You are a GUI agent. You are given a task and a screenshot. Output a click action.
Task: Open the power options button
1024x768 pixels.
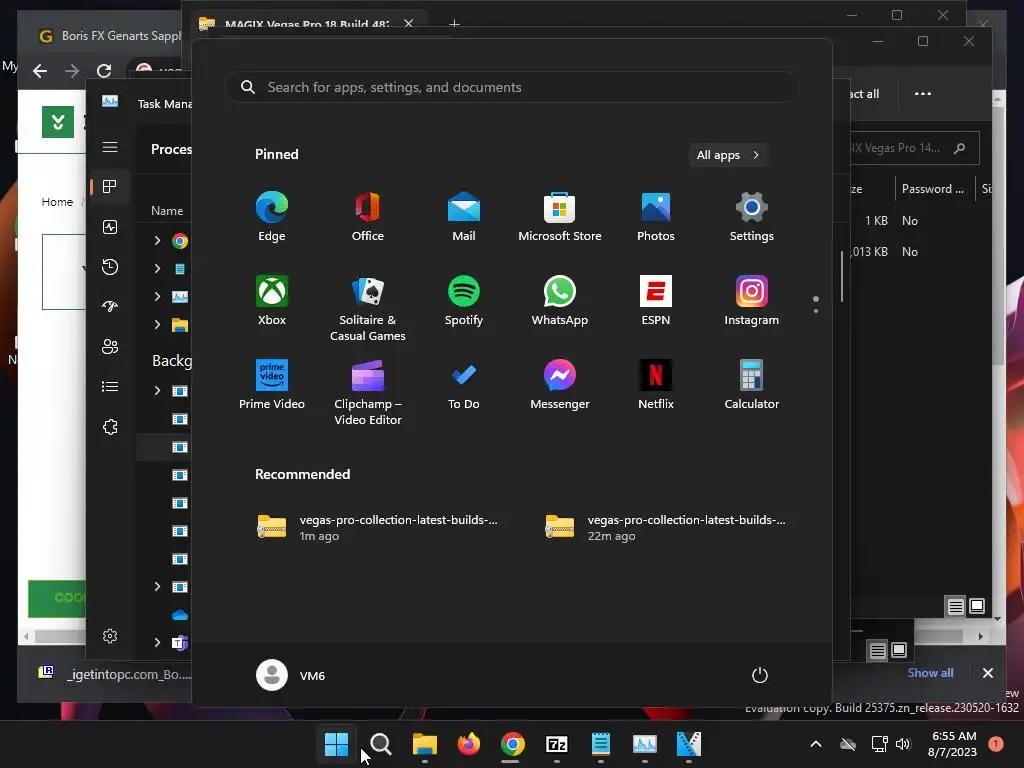click(x=760, y=675)
